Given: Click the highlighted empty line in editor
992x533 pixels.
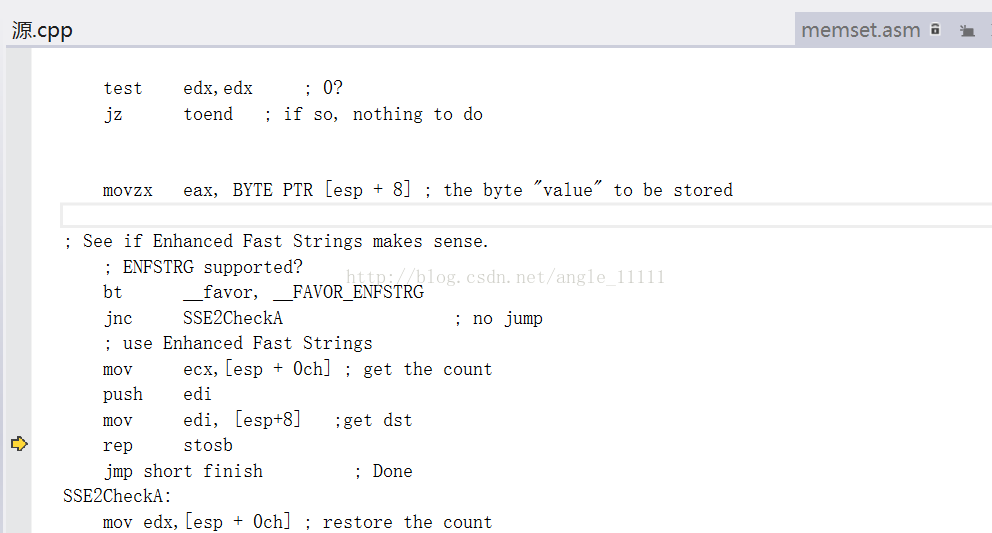Looking at the screenshot, I should (x=526, y=215).
